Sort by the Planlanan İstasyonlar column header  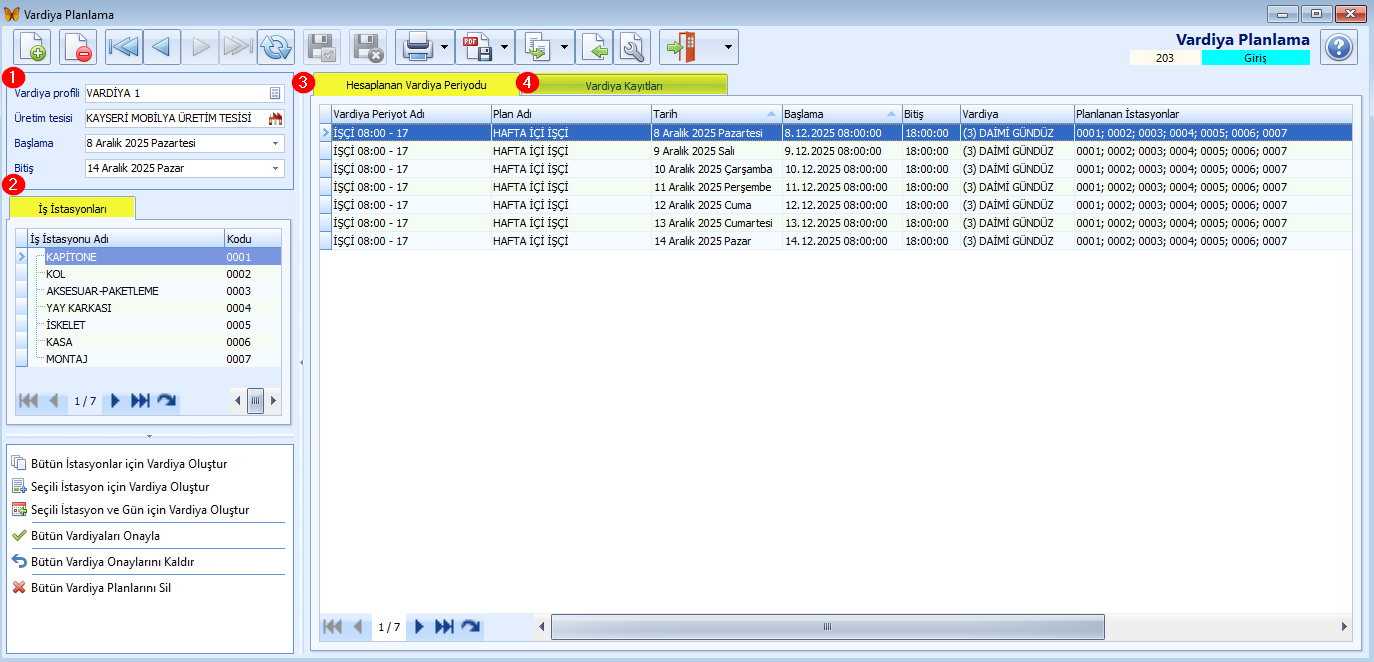(x=1213, y=114)
